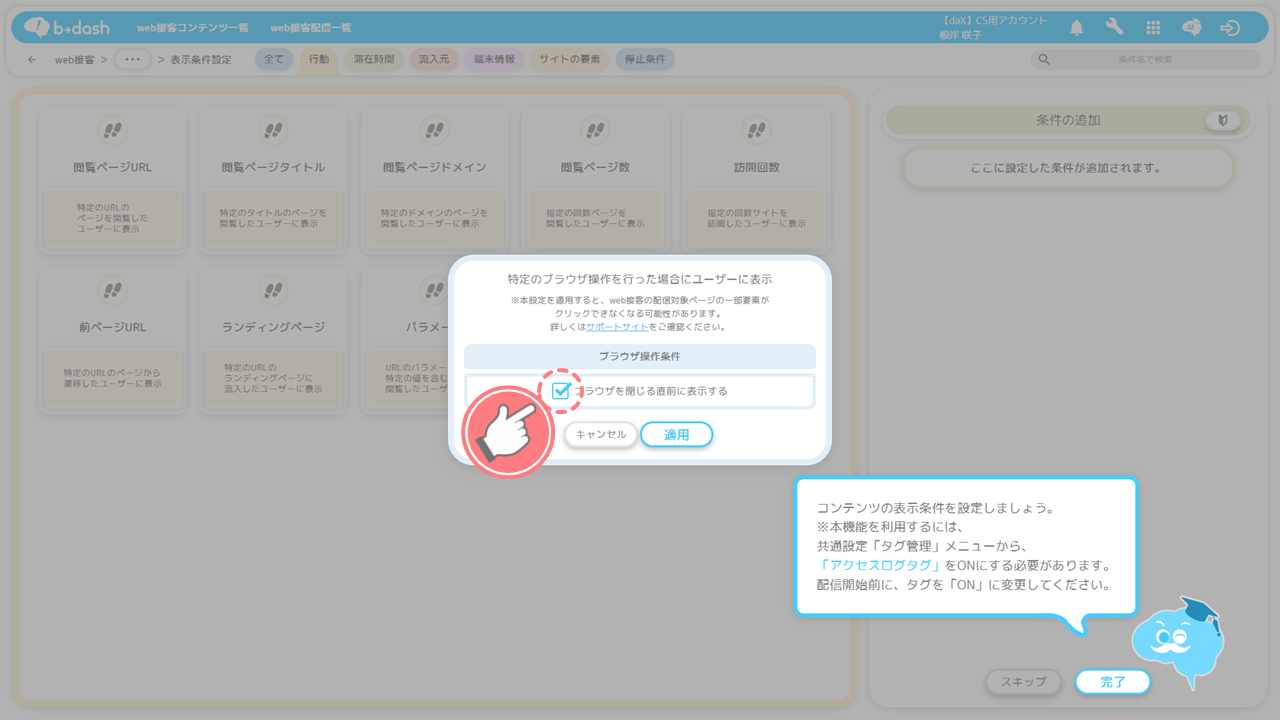Image resolution: width=1280 pixels, height=720 pixels.
Task: Open web接客コンテンツ一覧 menu
Action: coord(192,28)
